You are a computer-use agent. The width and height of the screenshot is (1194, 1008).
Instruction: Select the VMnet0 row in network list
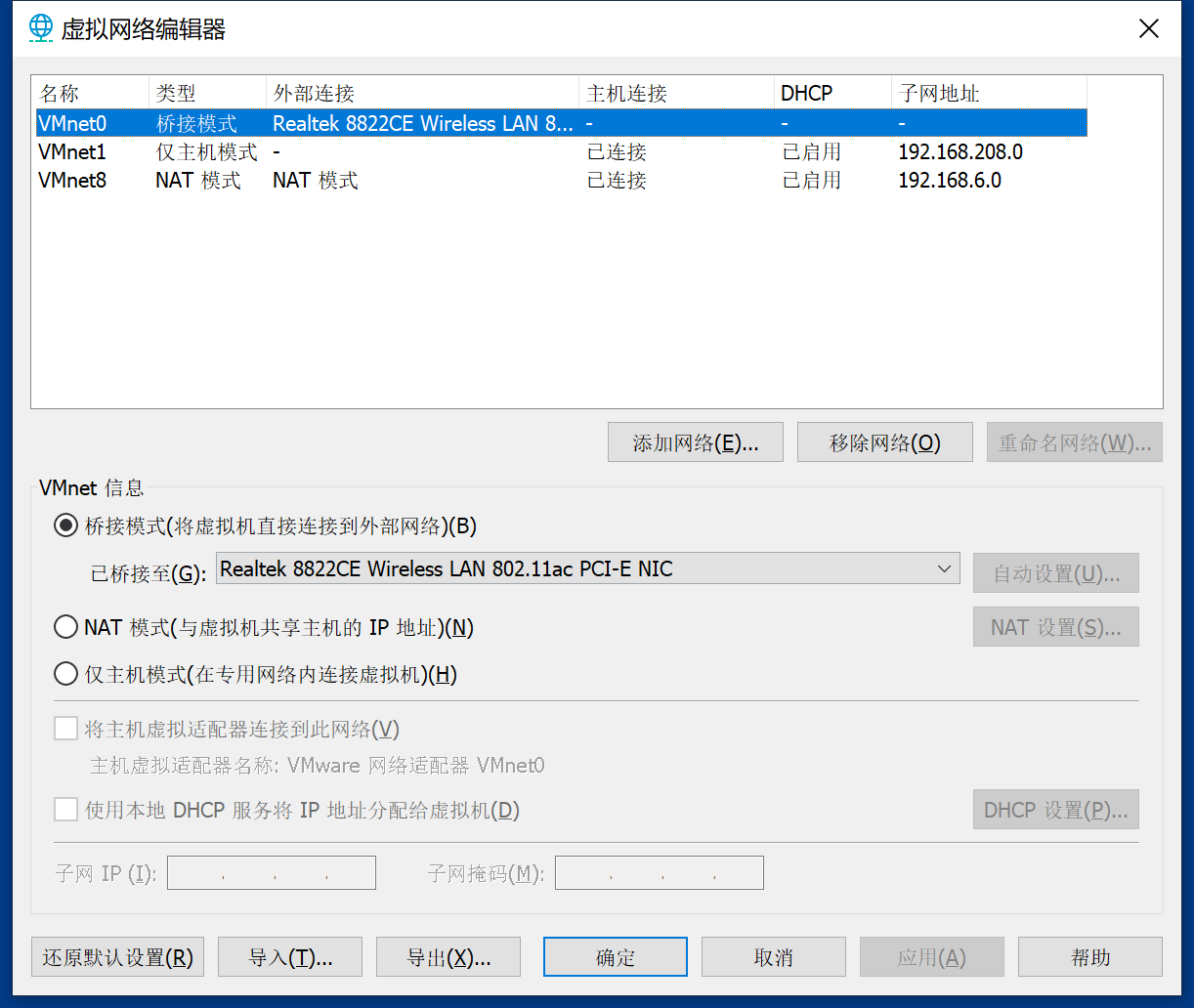[x=561, y=123]
